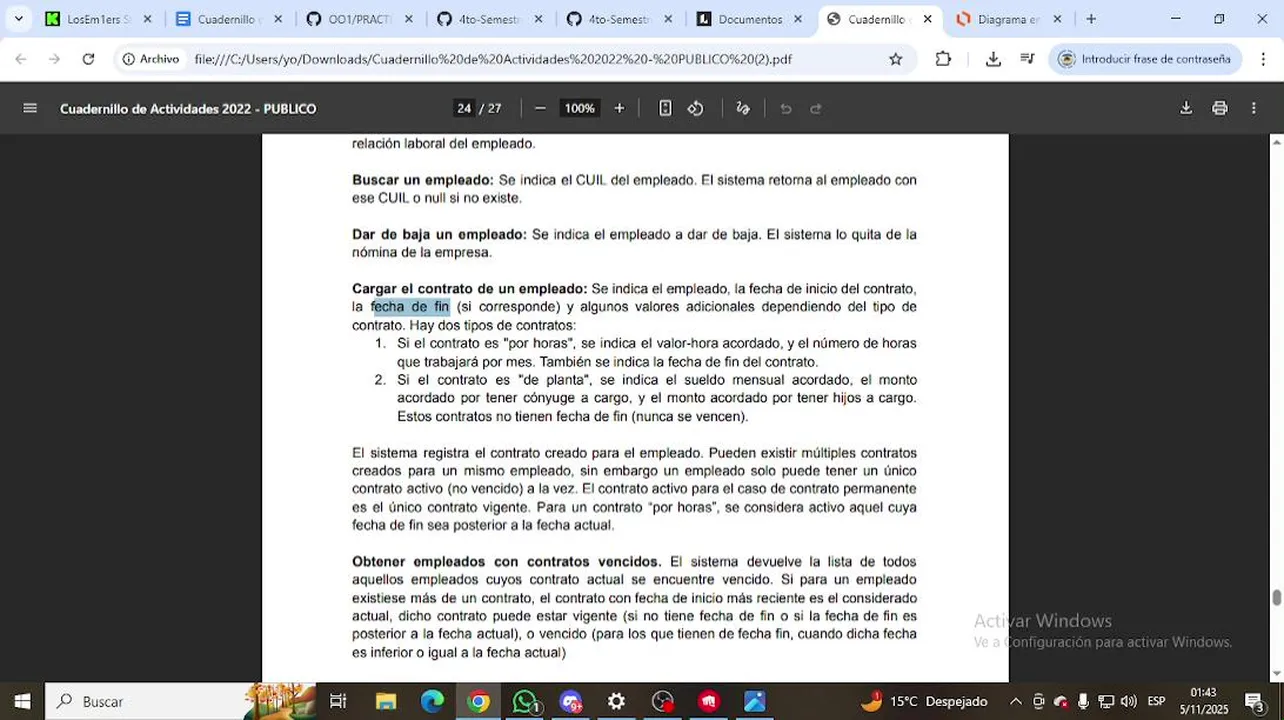Open Settings gear from taskbar

(x=616, y=701)
